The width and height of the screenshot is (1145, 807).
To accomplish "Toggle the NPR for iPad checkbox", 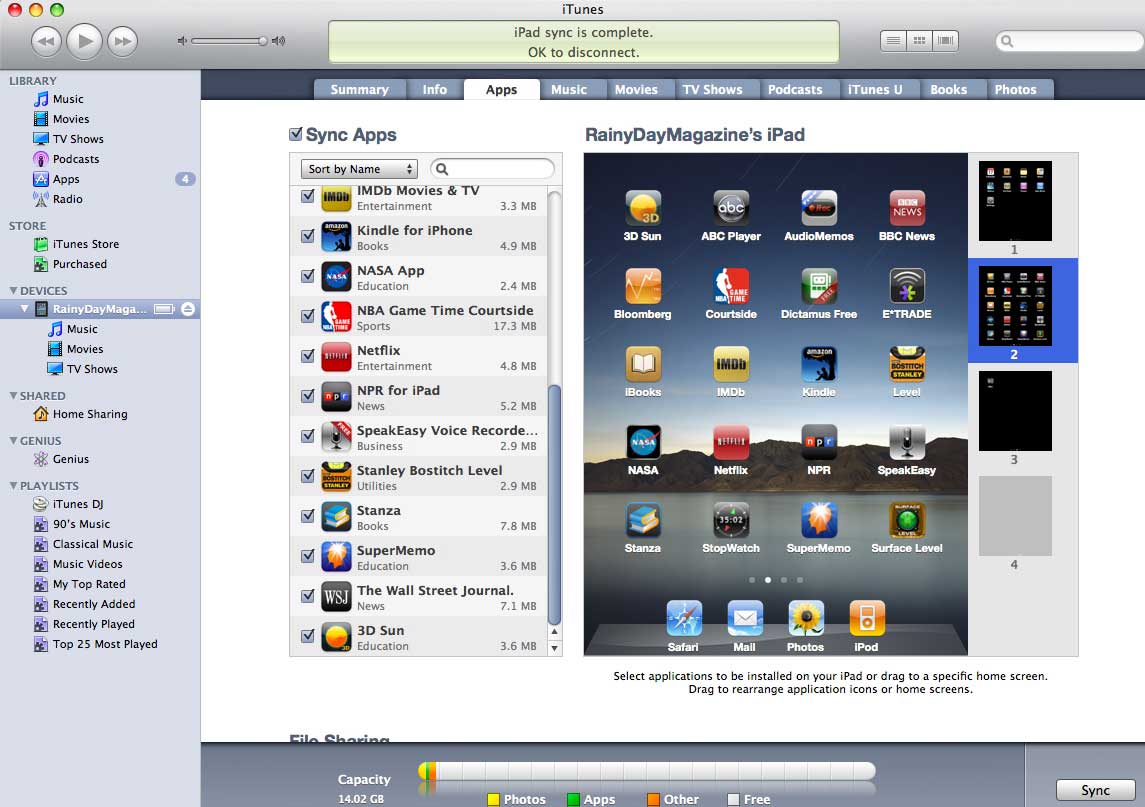I will 308,396.
